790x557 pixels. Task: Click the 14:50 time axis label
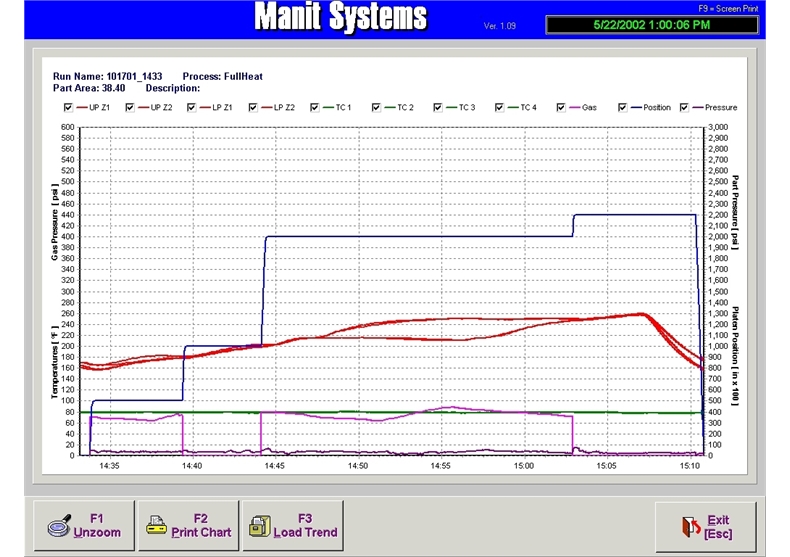click(358, 466)
